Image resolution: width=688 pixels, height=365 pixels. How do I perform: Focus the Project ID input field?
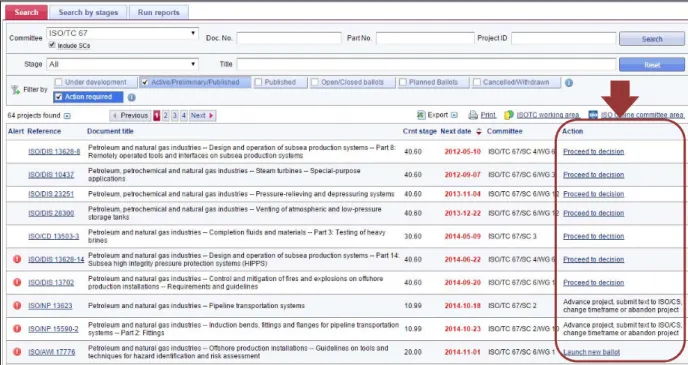click(563, 38)
